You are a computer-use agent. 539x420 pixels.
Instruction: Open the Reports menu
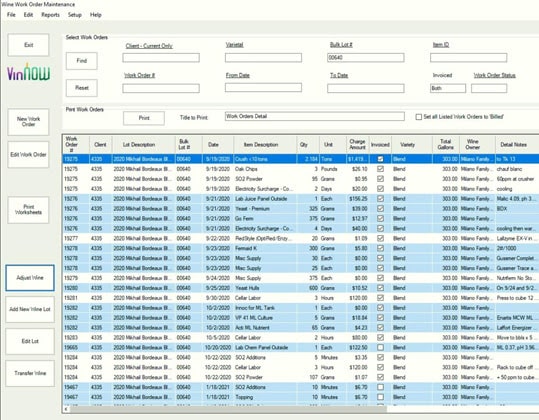[50, 15]
